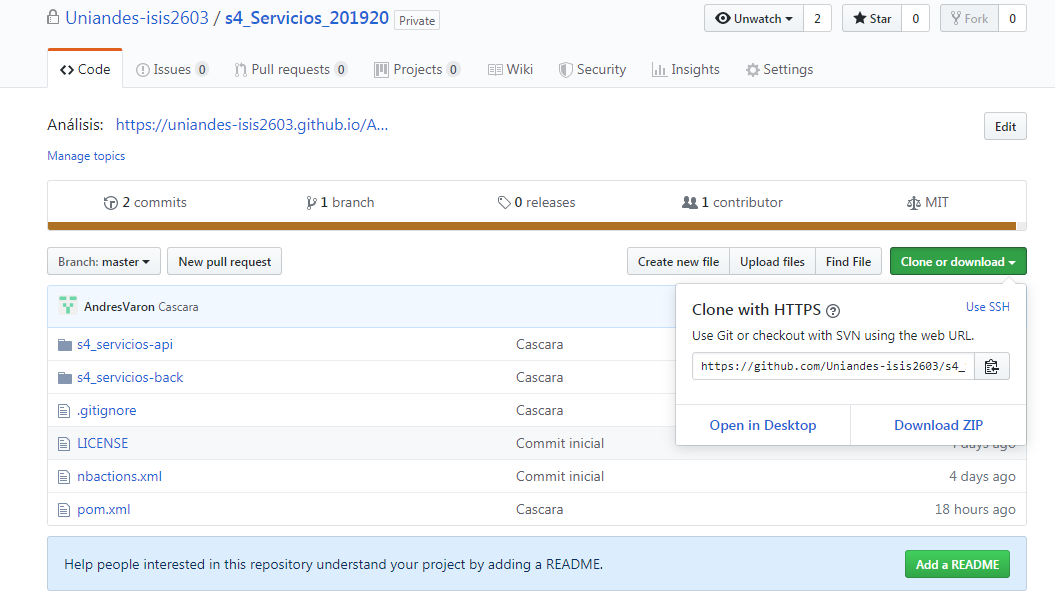Open the pom.xml file
This screenshot has height=598, width=1055.
(x=104, y=509)
